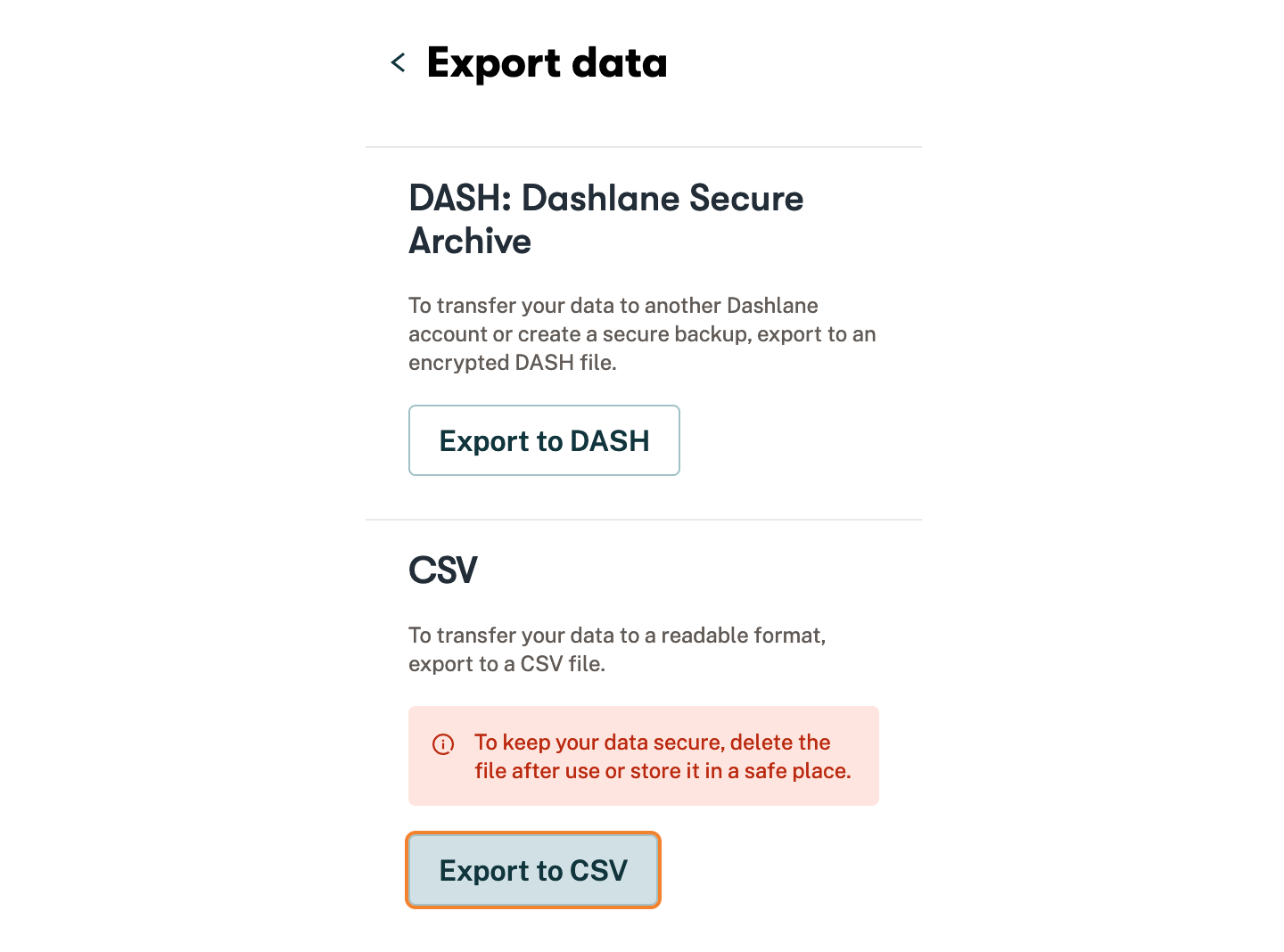Click the word "Export" in the page title

[493, 64]
